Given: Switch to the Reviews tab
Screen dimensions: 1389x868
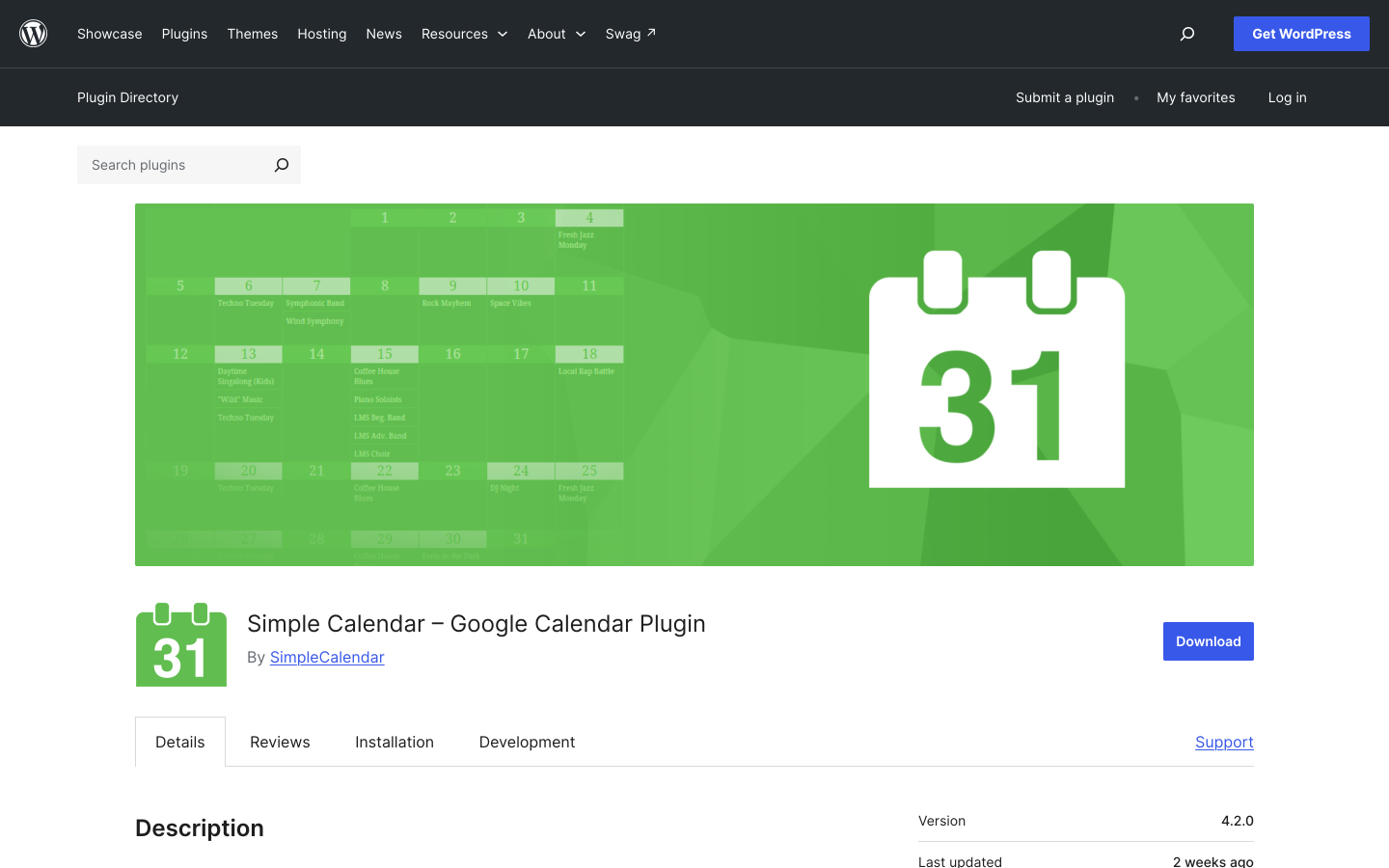Looking at the screenshot, I should (280, 742).
